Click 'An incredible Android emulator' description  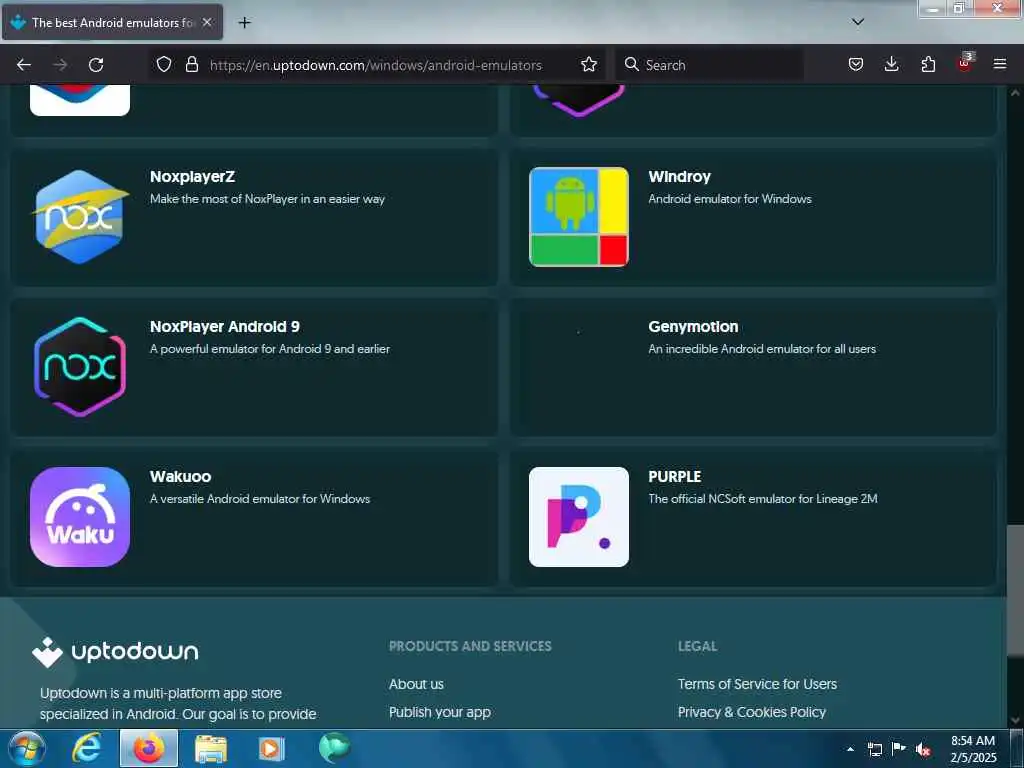(762, 349)
